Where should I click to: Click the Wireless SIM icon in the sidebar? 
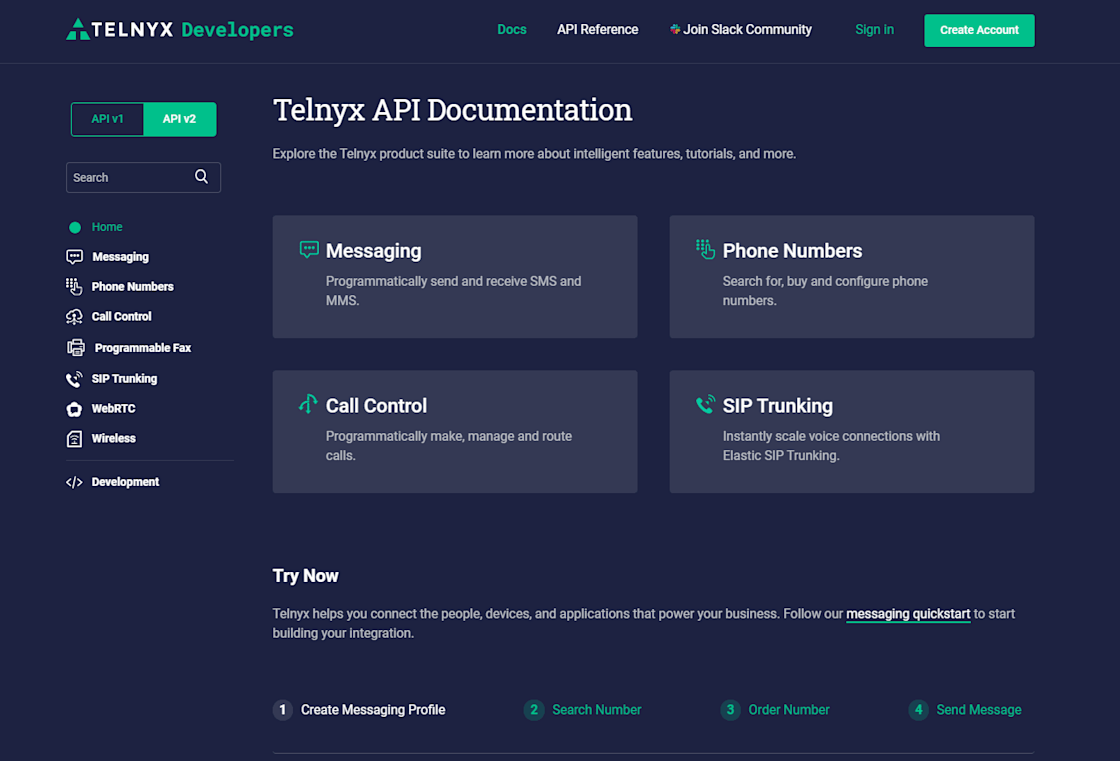coord(74,439)
